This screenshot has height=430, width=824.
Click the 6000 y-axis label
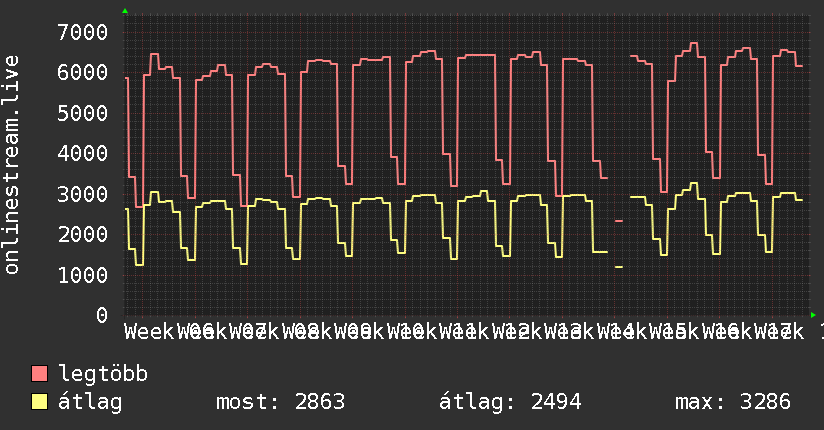[x=83, y=73]
